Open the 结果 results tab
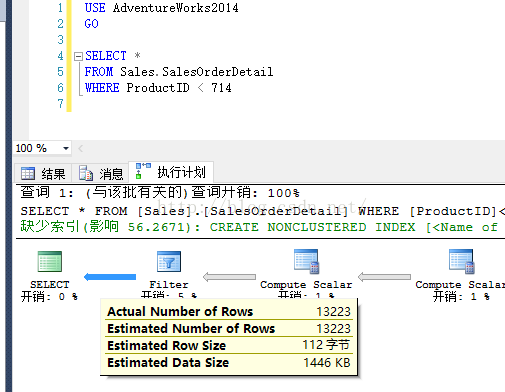This screenshot has width=505, height=392. [43, 174]
